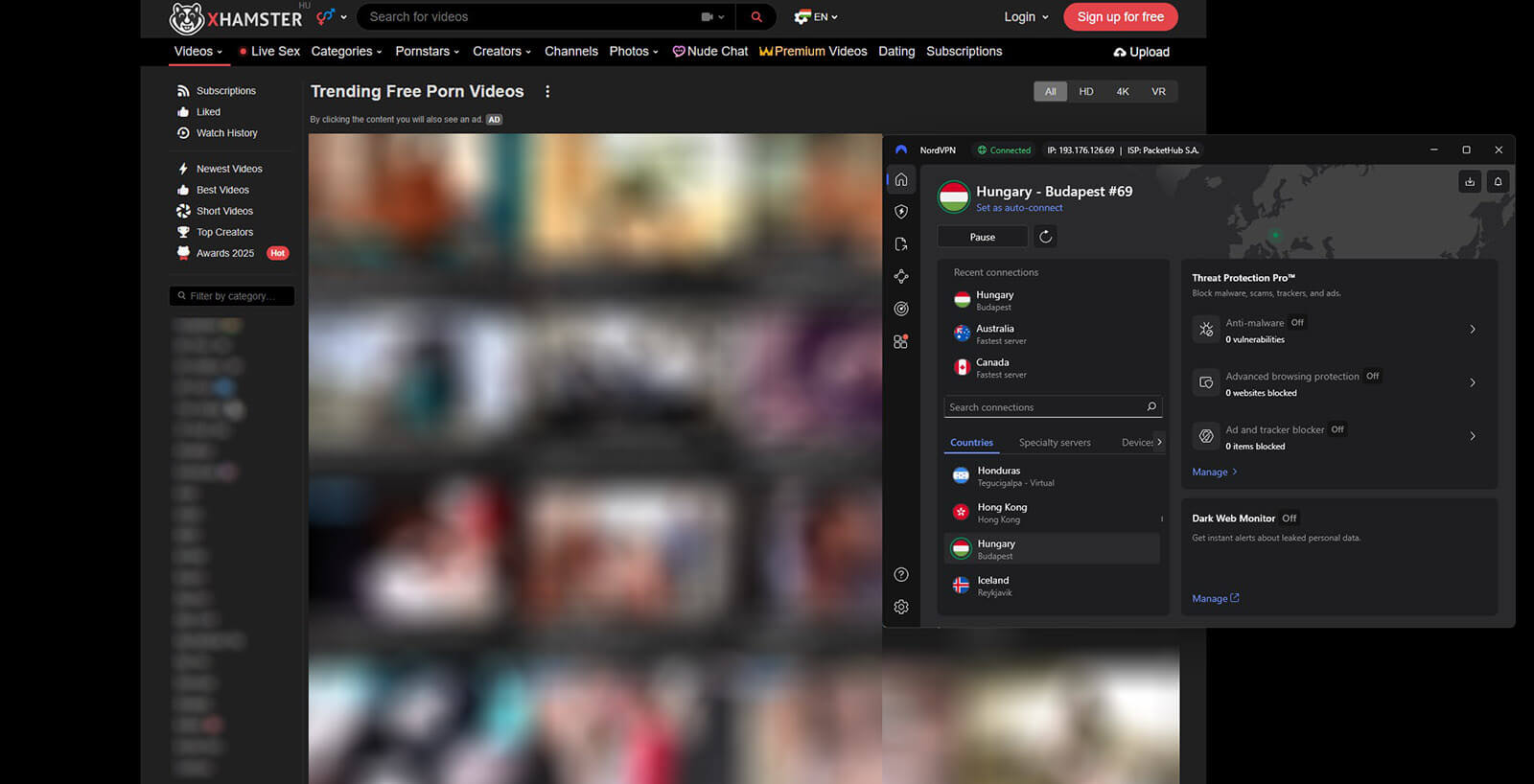Image resolution: width=1534 pixels, height=784 pixels.
Task: Click the Filter by category field
Action: click(232, 296)
